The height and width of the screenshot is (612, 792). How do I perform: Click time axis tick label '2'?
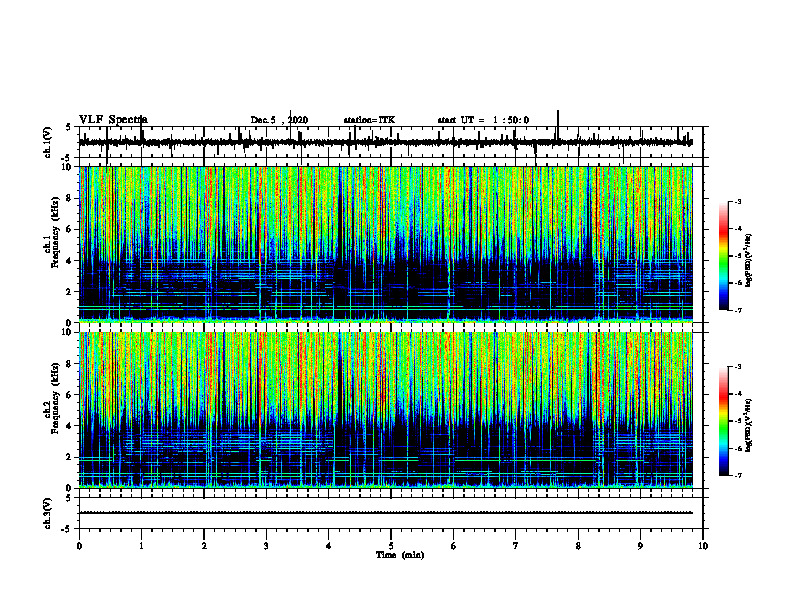click(x=204, y=546)
